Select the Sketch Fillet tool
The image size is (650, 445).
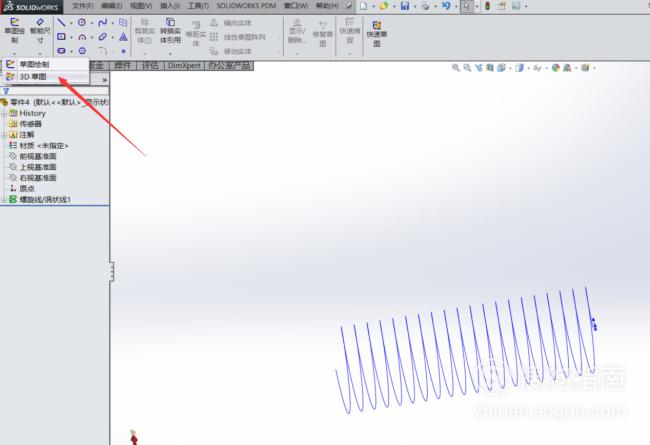[x=103, y=51]
